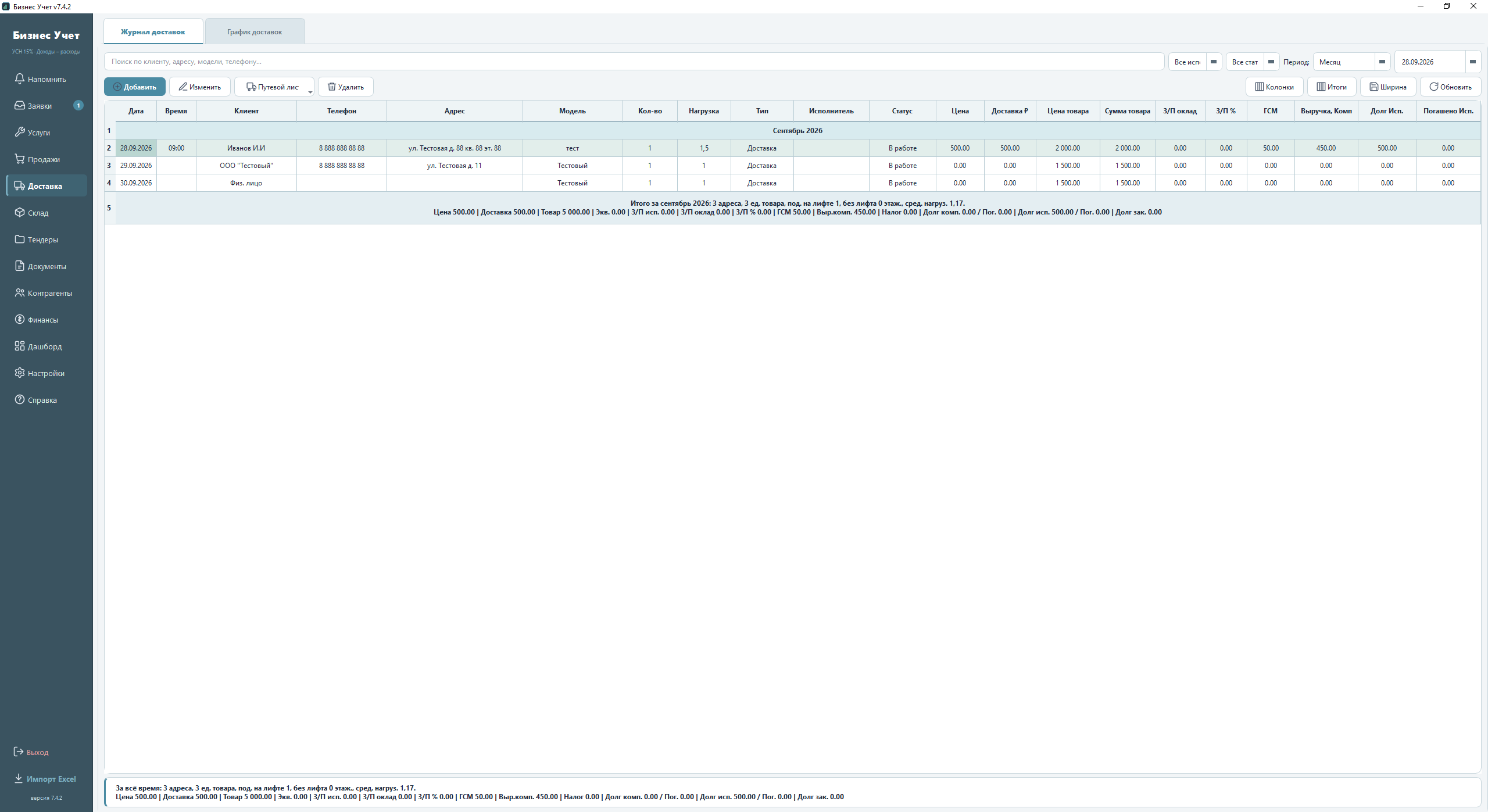Image resolution: width=1488 pixels, height=812 pixels.
Task: Click the Заявки notification badge
Action: (78, 106)
